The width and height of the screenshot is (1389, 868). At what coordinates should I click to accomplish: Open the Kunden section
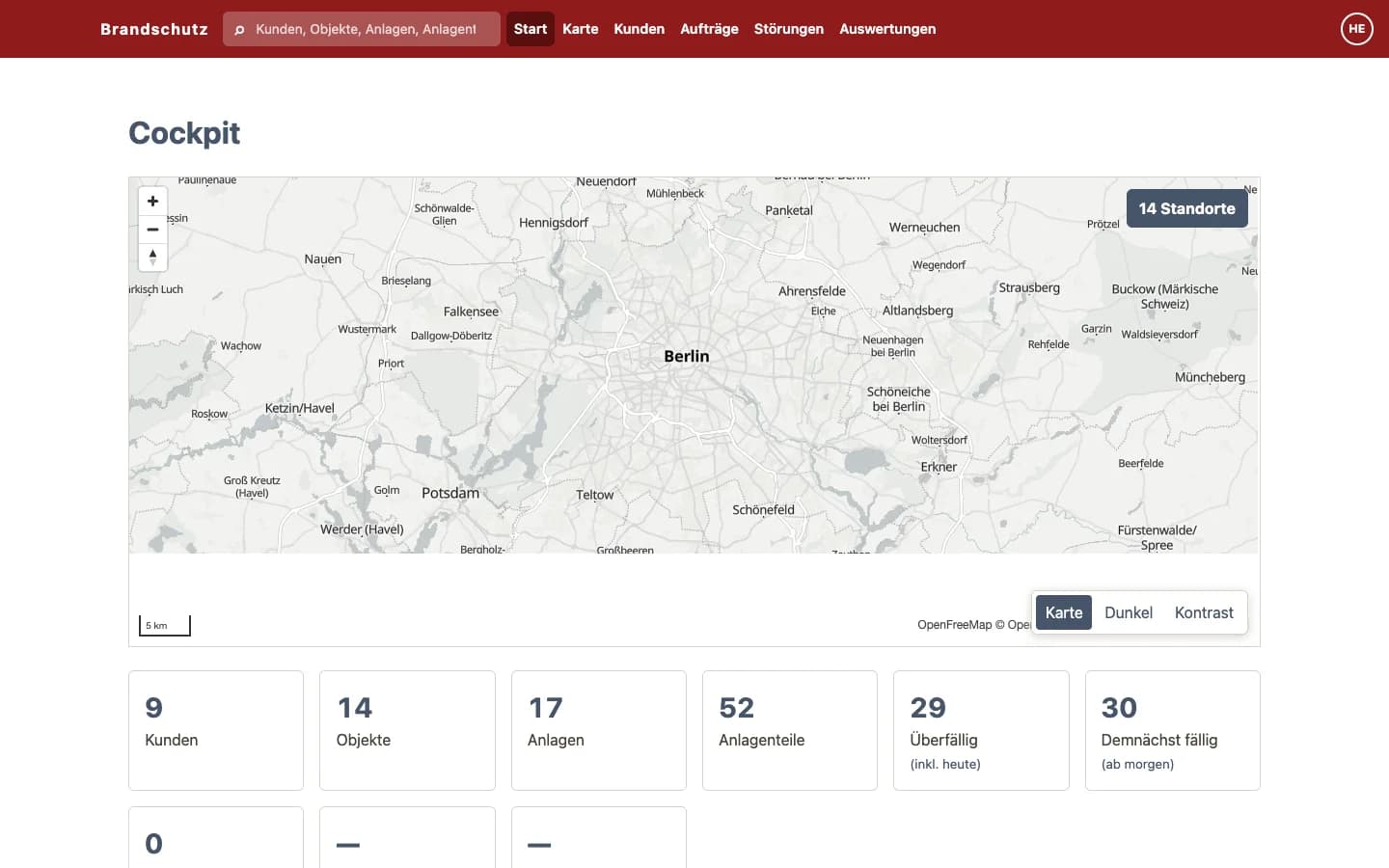640,29
